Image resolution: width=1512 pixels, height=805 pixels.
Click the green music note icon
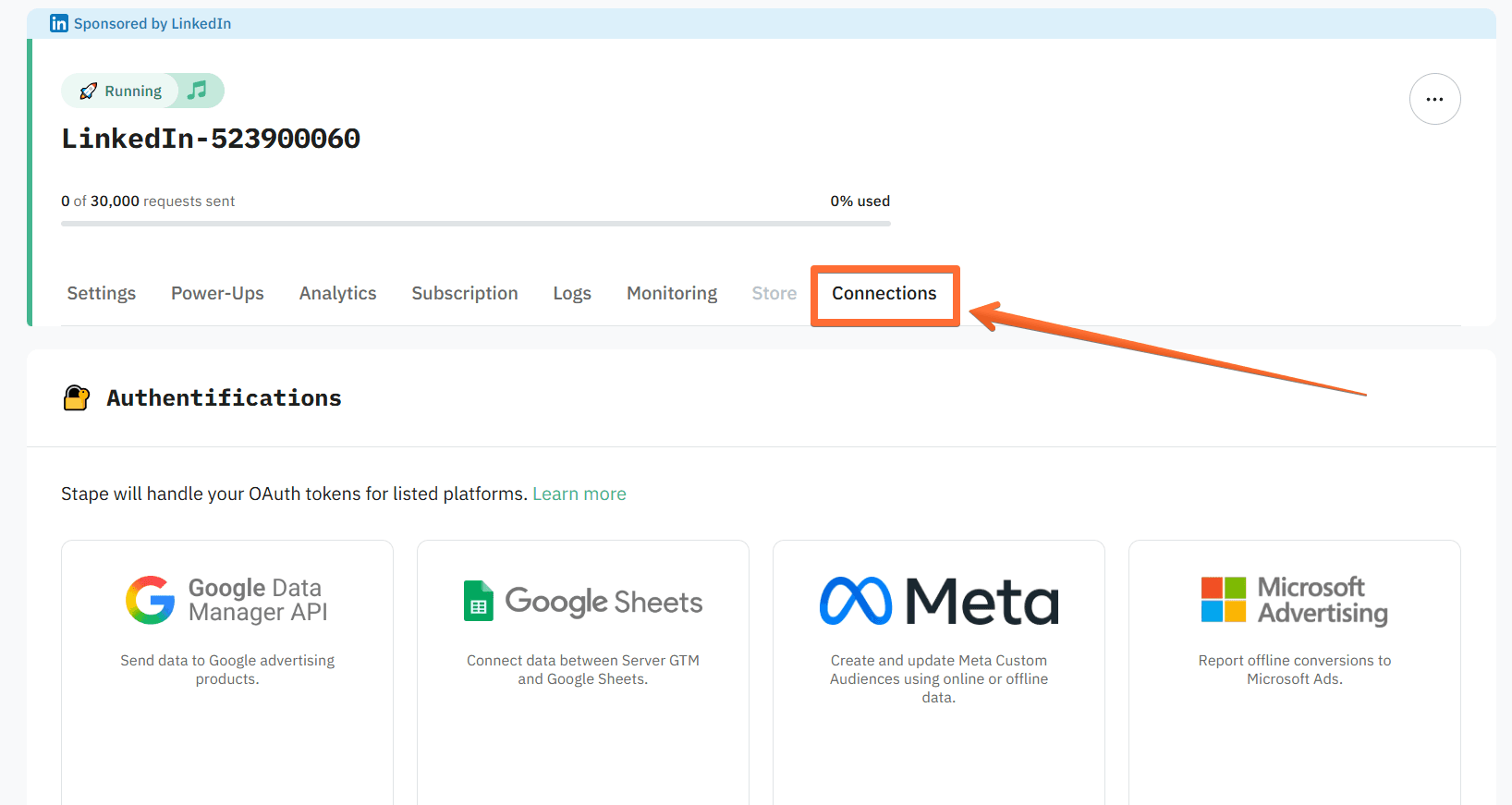(x=197, y=90)
